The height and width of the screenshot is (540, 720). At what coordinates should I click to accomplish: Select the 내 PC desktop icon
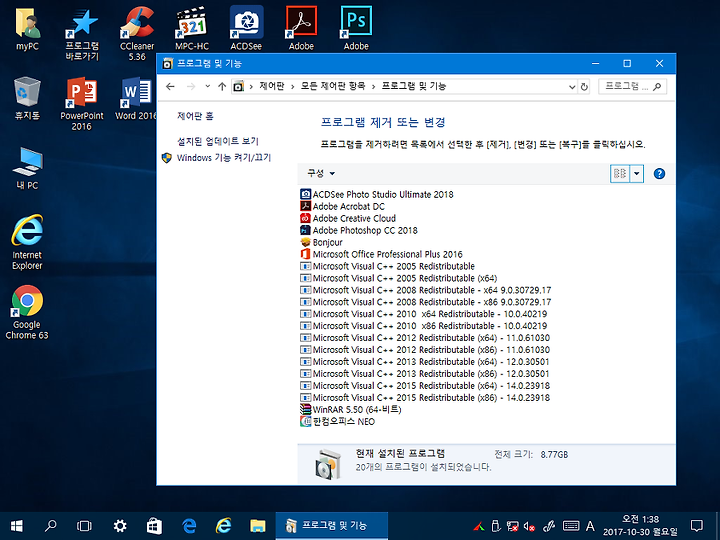point(27,169)
